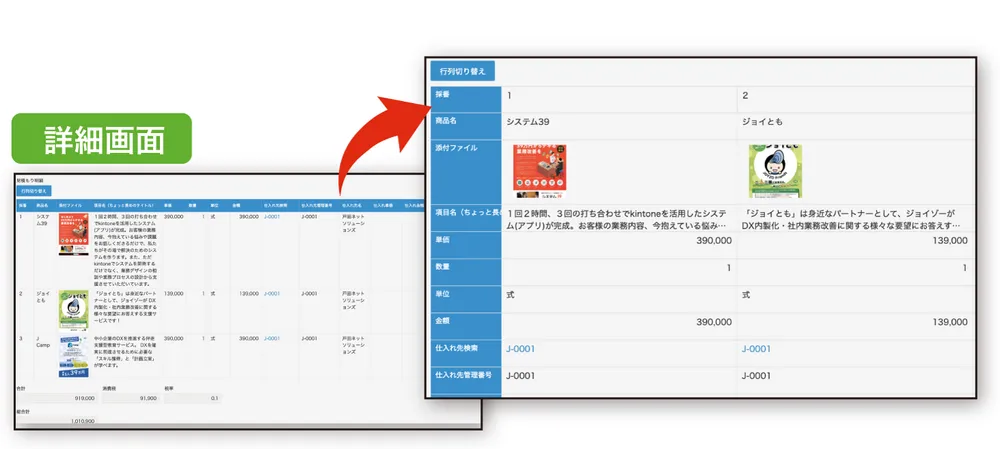Click the 合計 field showing 919,000
1000x449 pixels.
[56, 398]
